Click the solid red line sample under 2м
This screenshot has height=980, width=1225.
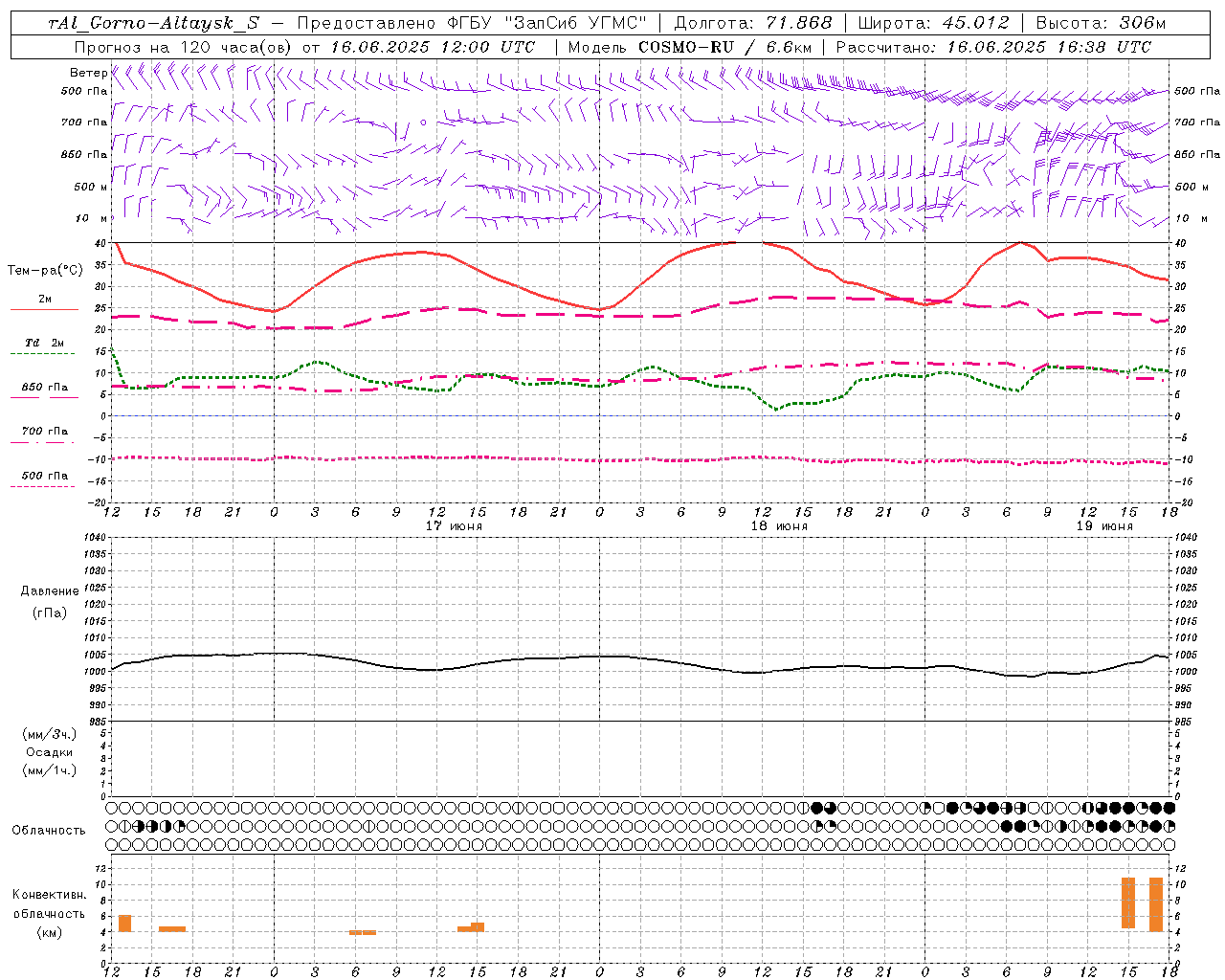(x=44, y=309)
